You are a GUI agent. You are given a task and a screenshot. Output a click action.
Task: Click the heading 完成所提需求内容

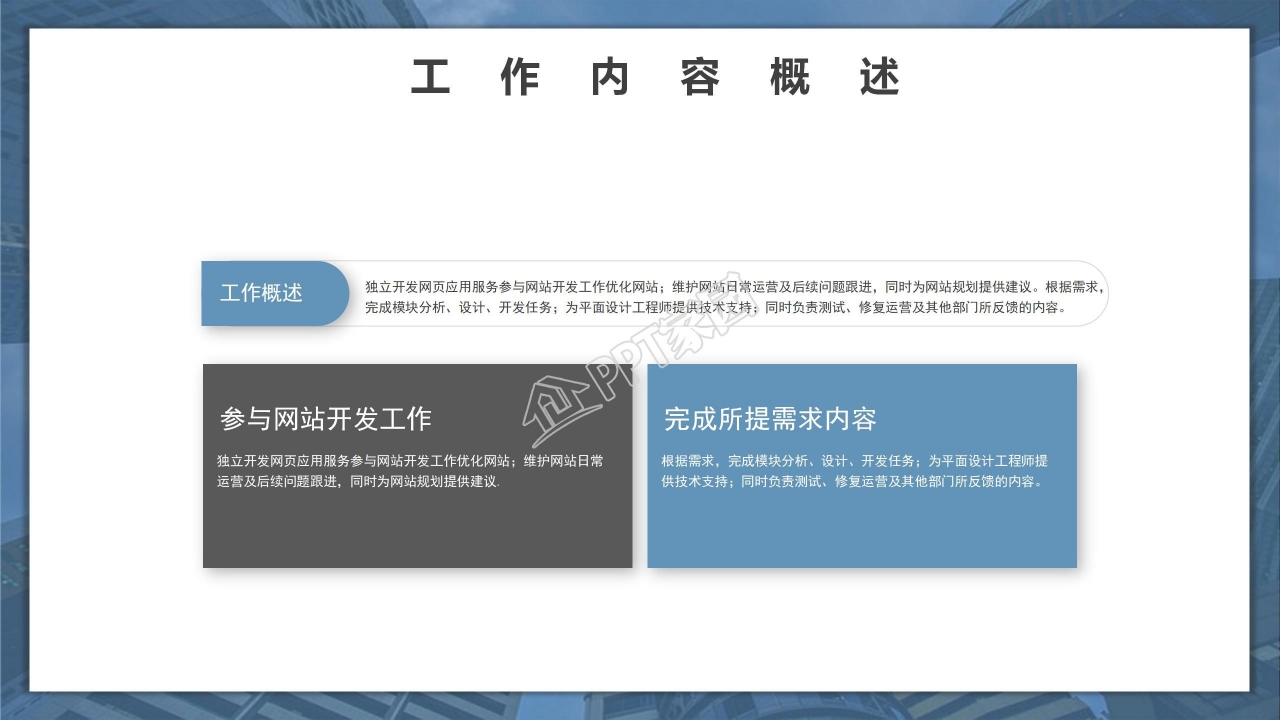coord(770,418)
